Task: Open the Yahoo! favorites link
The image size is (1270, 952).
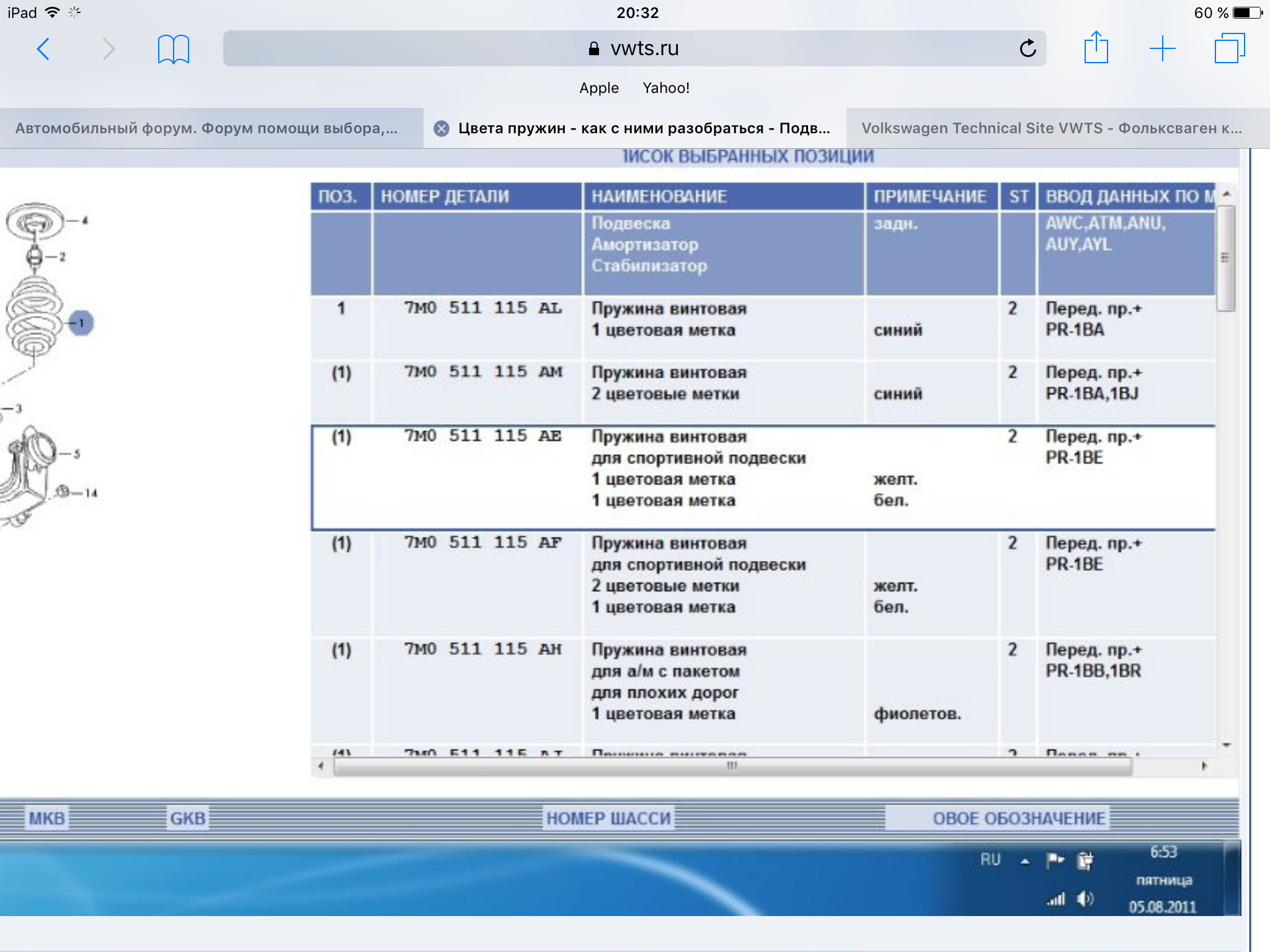Action: 666,88
